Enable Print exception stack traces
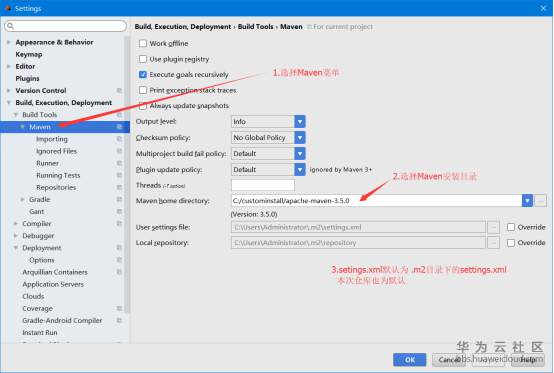 pyautogui.click(x=143, y=90)
